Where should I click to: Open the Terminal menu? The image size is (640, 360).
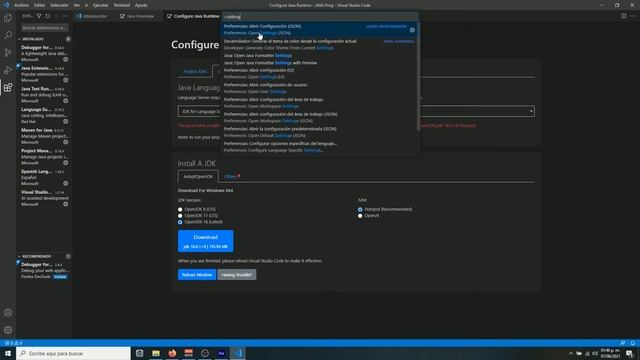pos(122,5)
